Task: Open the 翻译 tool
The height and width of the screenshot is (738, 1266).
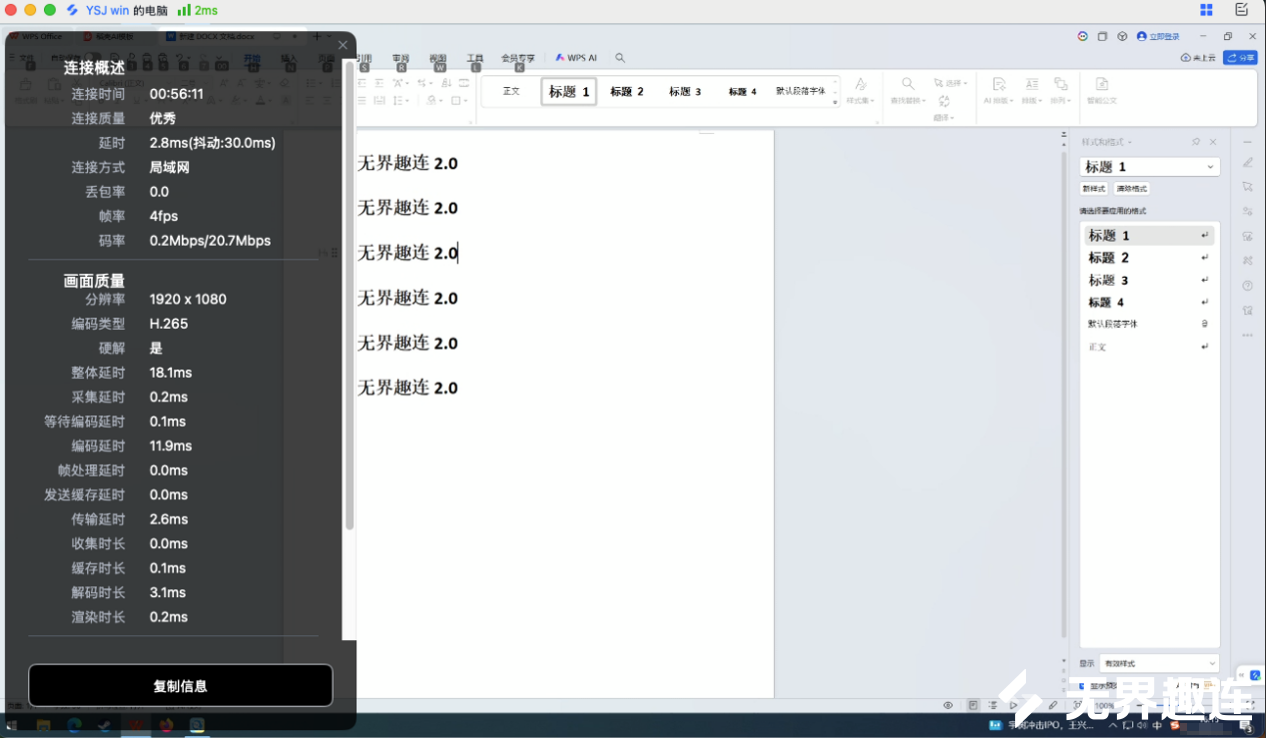Action: (944, 109)
